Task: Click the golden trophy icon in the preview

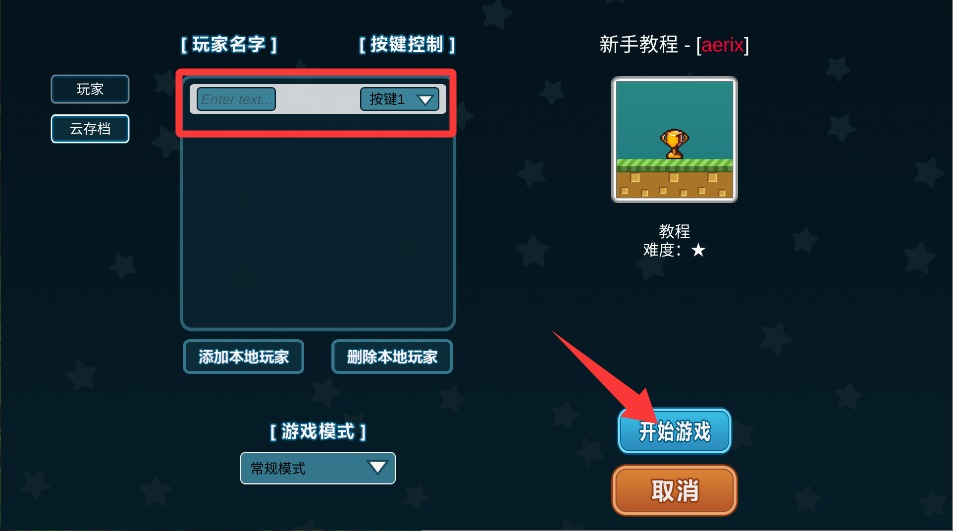Action: coord(674,144)
